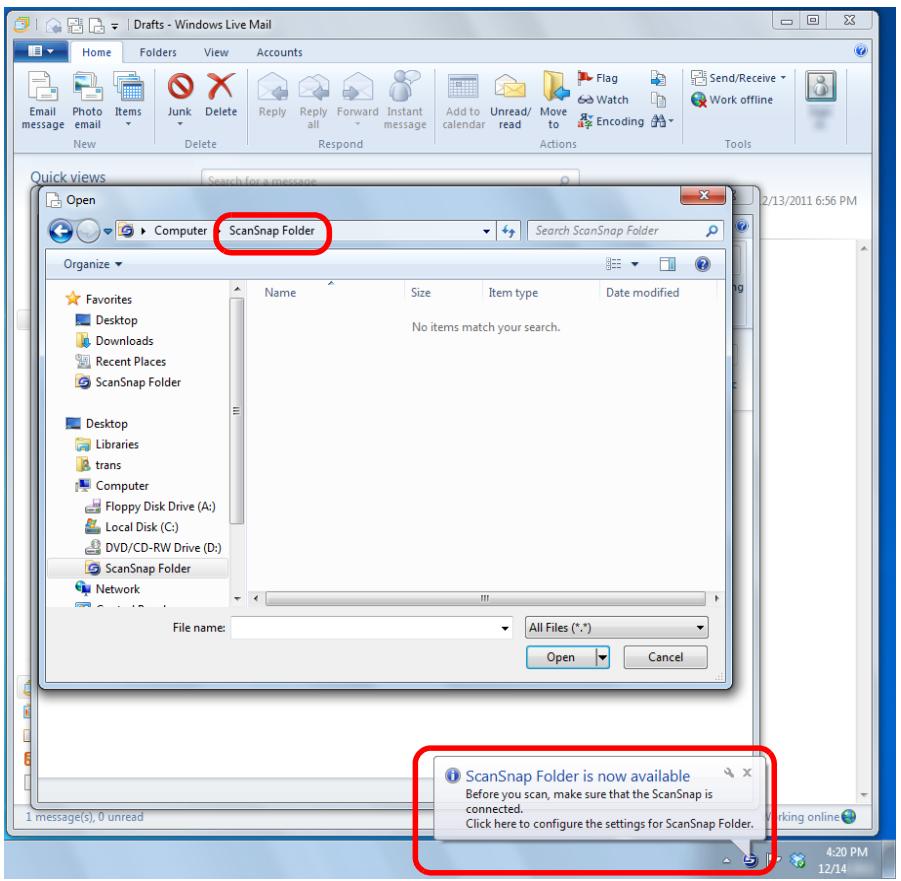Image resolution: width=901 pixels, height=881 pixels.
Task: Send an Instant message
Action: tap(405, 101)
